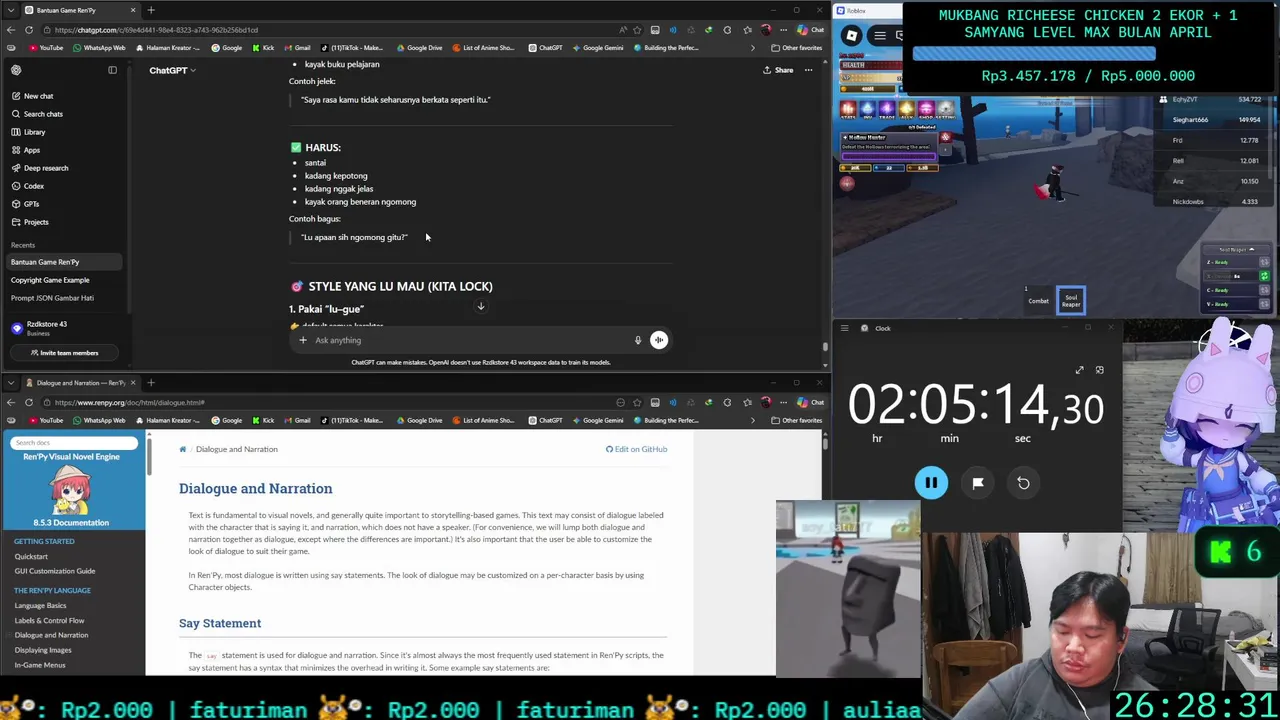Screen dimensions: 1280x720
Task: Open the tab list in Ren'Py browser window
Action: click(10, 383)
